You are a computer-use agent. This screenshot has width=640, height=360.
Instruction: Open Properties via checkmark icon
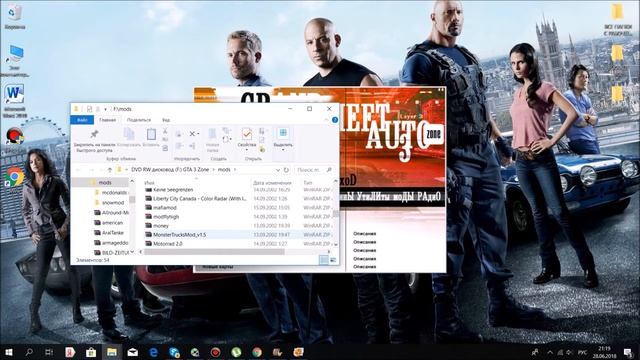pos(247,134)
